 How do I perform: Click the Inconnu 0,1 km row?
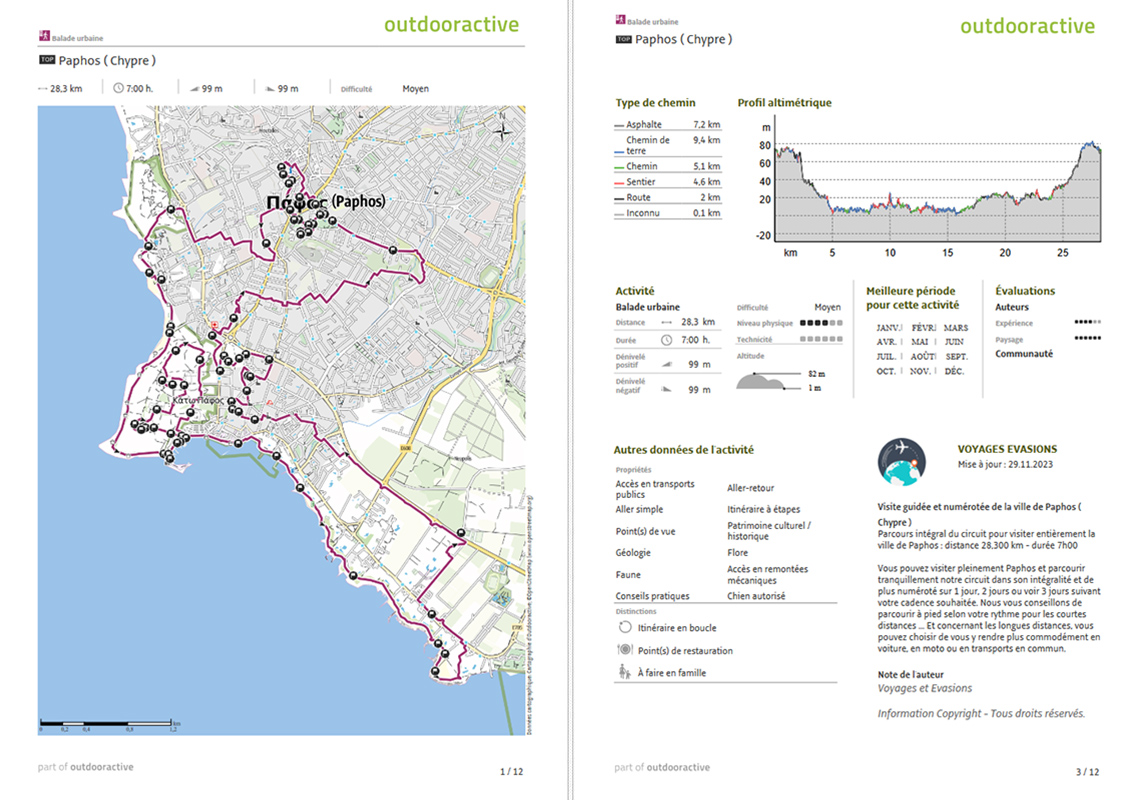[667, 213]
